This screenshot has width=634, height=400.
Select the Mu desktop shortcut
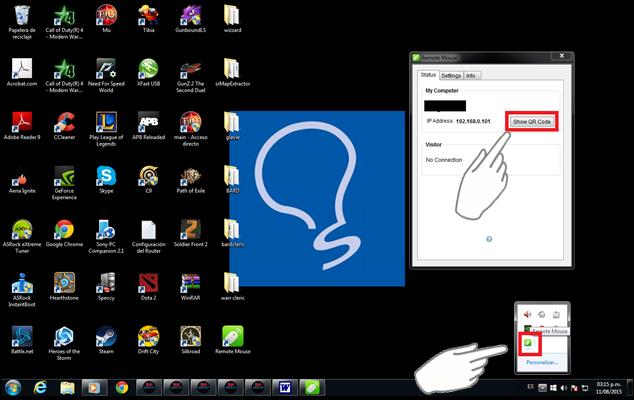[x=106, y=19]
